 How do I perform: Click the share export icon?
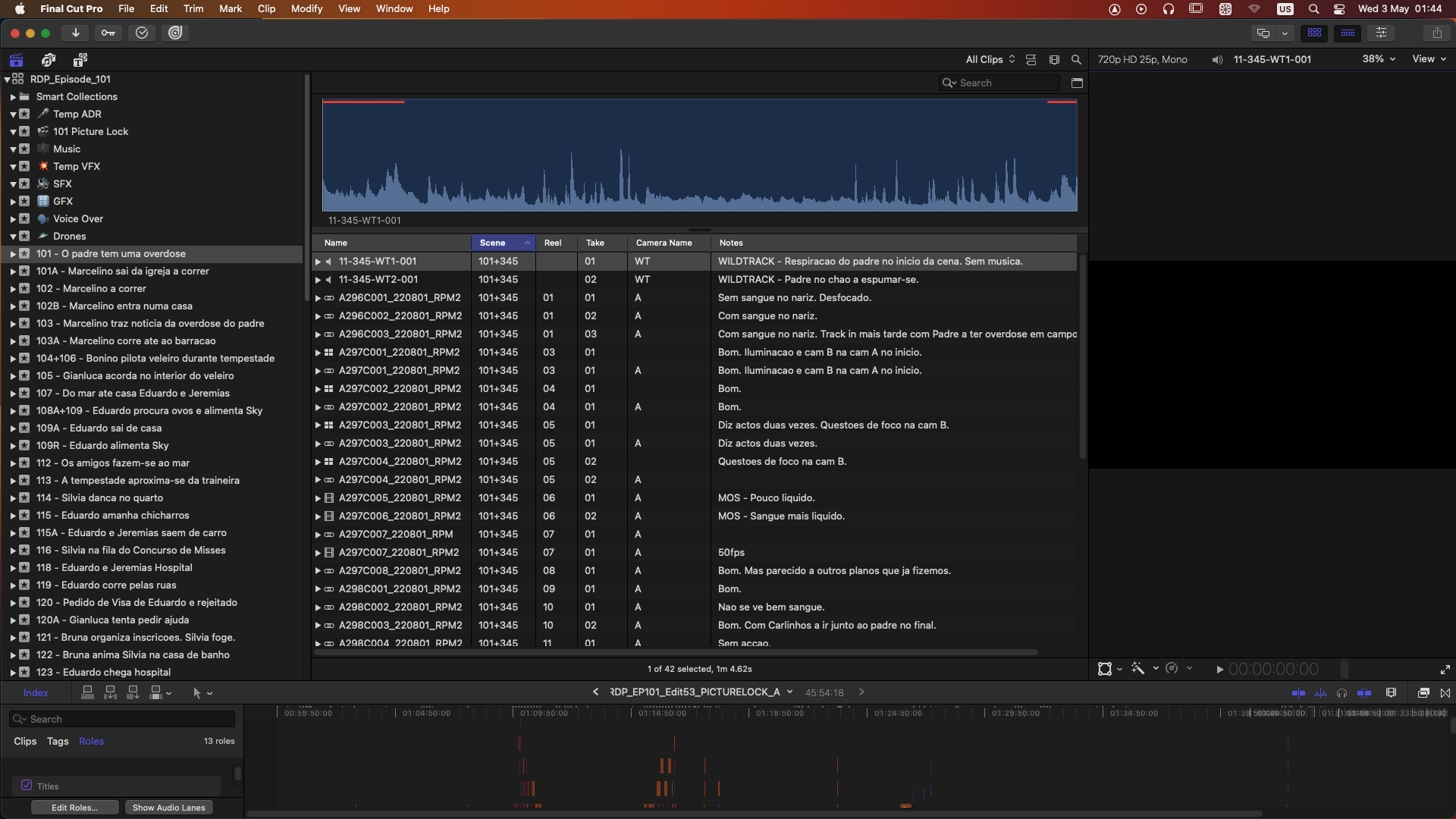1436,33
